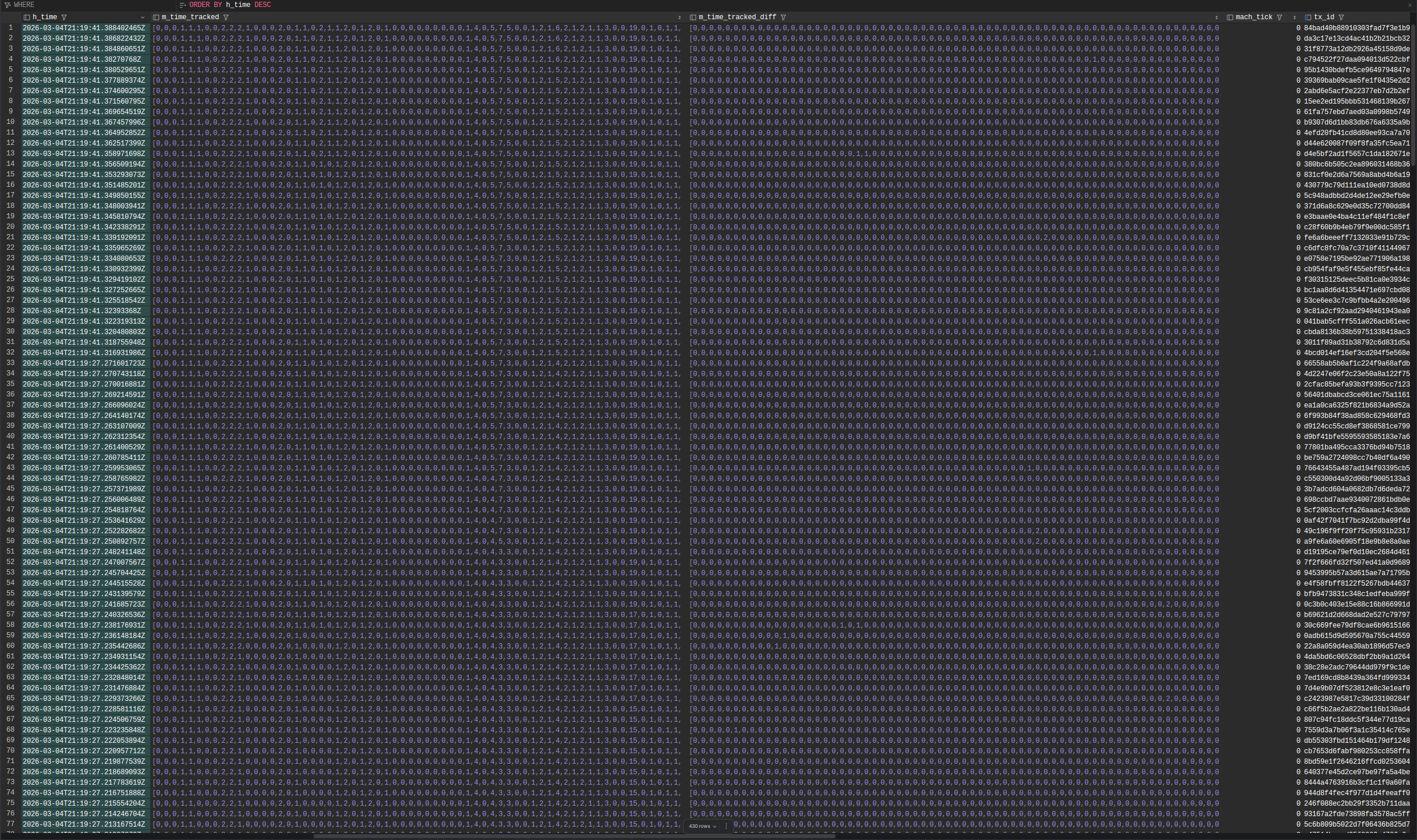Click the column type icon beside h_time

pos(28,17)
